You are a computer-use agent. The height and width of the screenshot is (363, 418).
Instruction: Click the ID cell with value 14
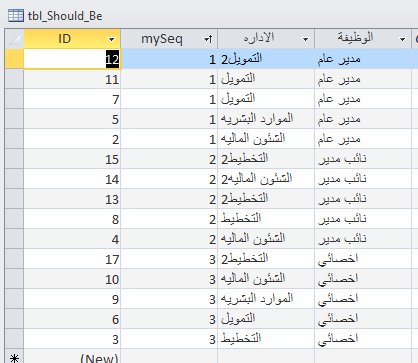tap(72, 179)
